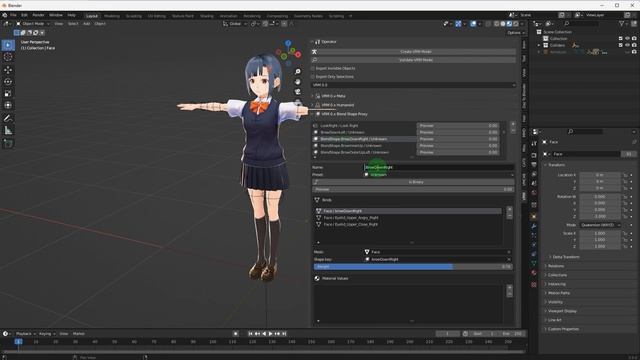Viewport: 640px width, 360px height.
Task: Open the Mesh dropdown showing Face
Action: (x=438, y=252)
